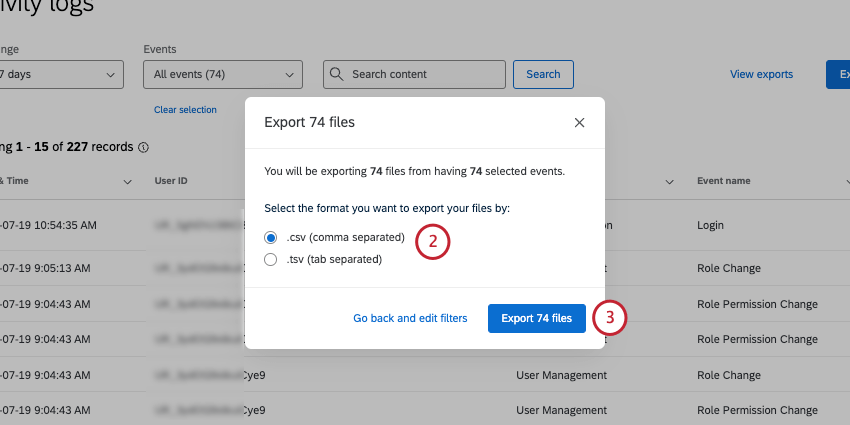Screen dimensions: 850x425
Task: Close the Export 74 files dialog
Action: (x=579, y=123)
